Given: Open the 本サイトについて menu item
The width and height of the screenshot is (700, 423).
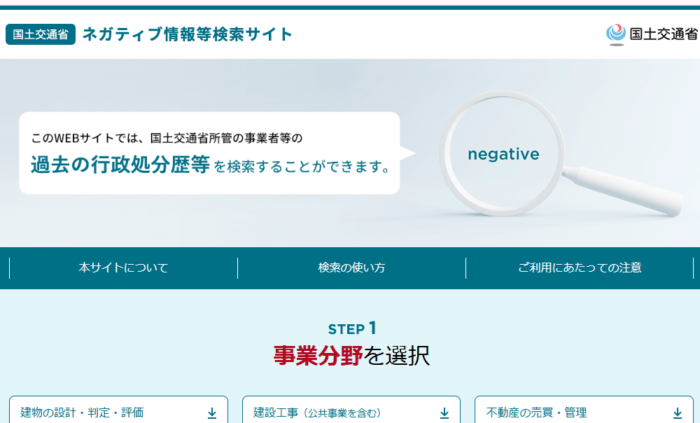Looking at the screenshot, I should (123, 268).
